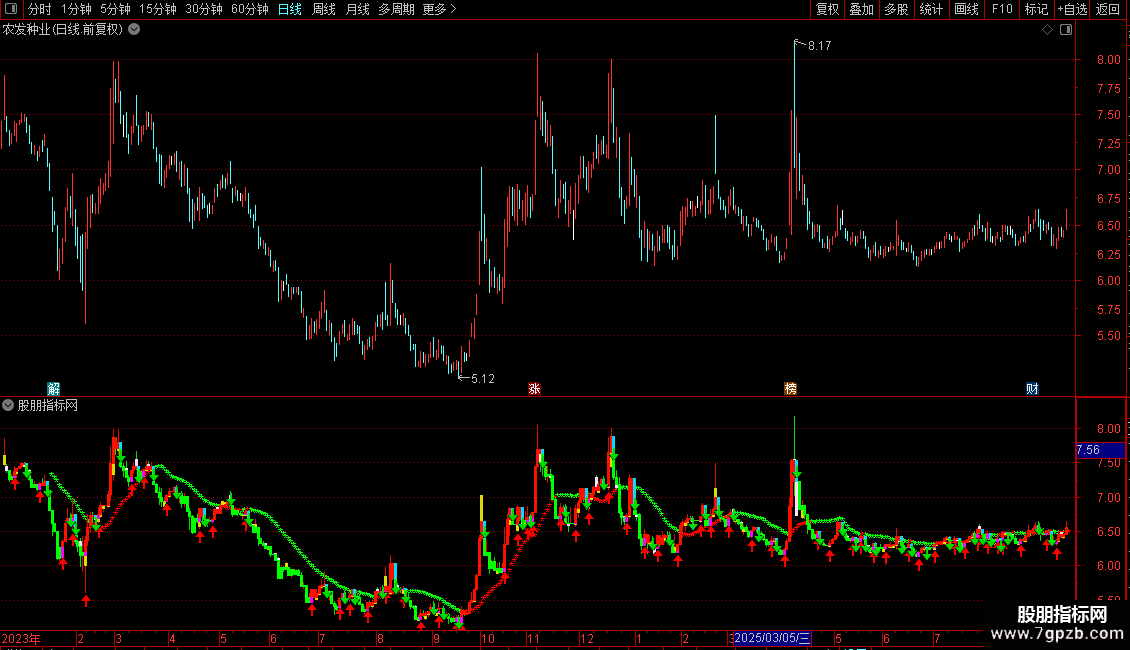Open F10 company info
Image resolution: width=1130 pixels, height=650 pixels.
(1002, 9)
